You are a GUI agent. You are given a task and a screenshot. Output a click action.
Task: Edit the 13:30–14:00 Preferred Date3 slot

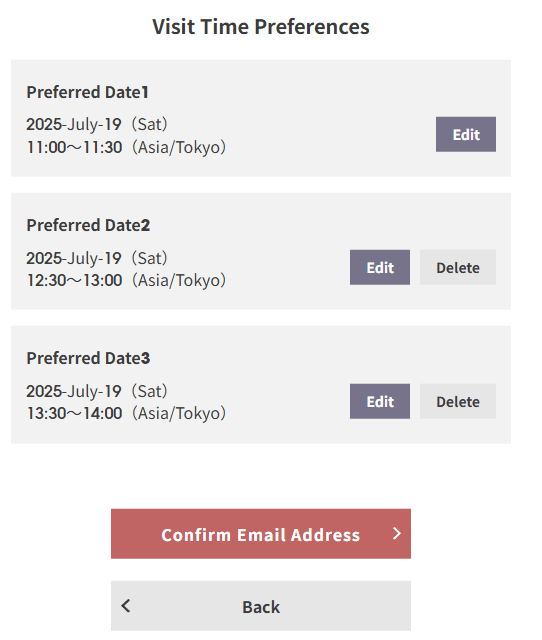(x=380, y=401)
